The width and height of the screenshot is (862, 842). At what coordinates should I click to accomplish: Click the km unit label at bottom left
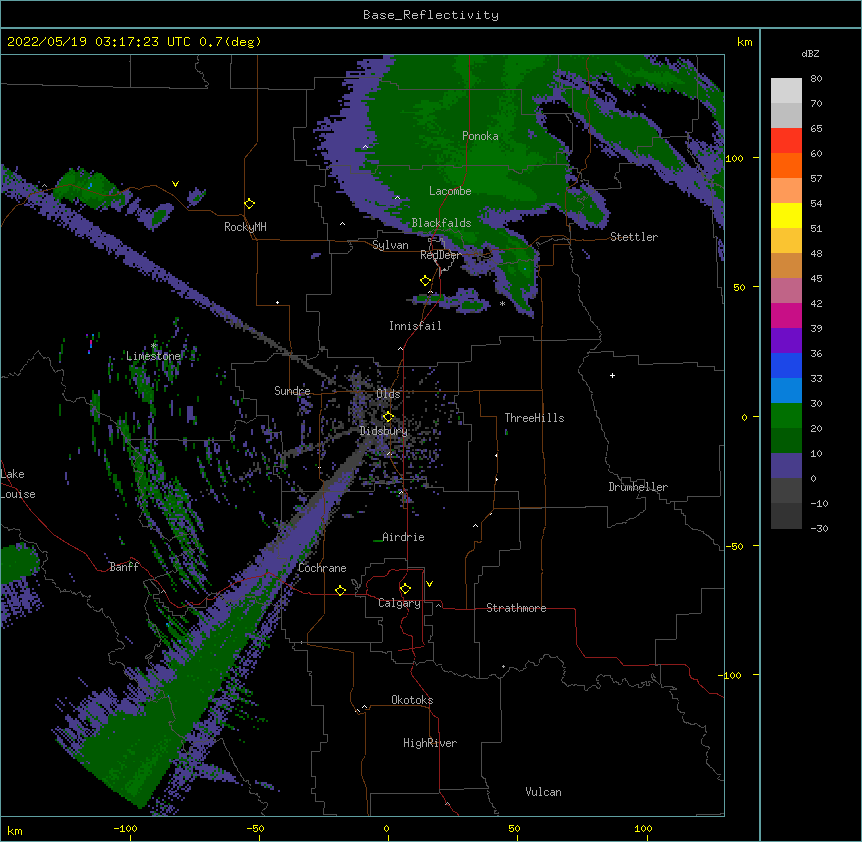(14, 830)
